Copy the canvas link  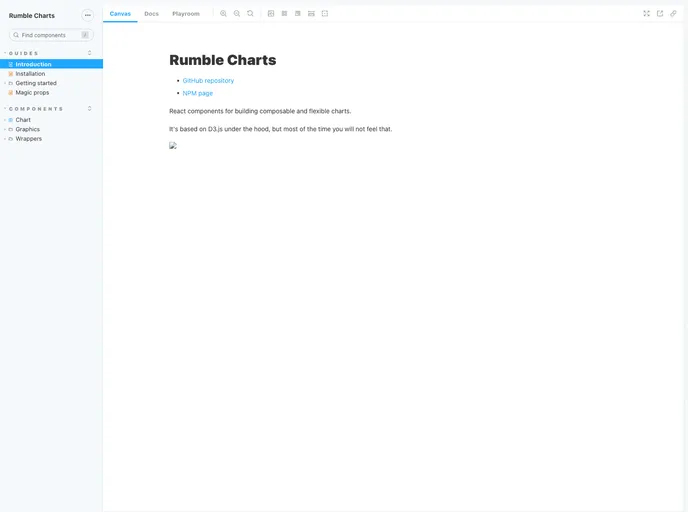673,14
